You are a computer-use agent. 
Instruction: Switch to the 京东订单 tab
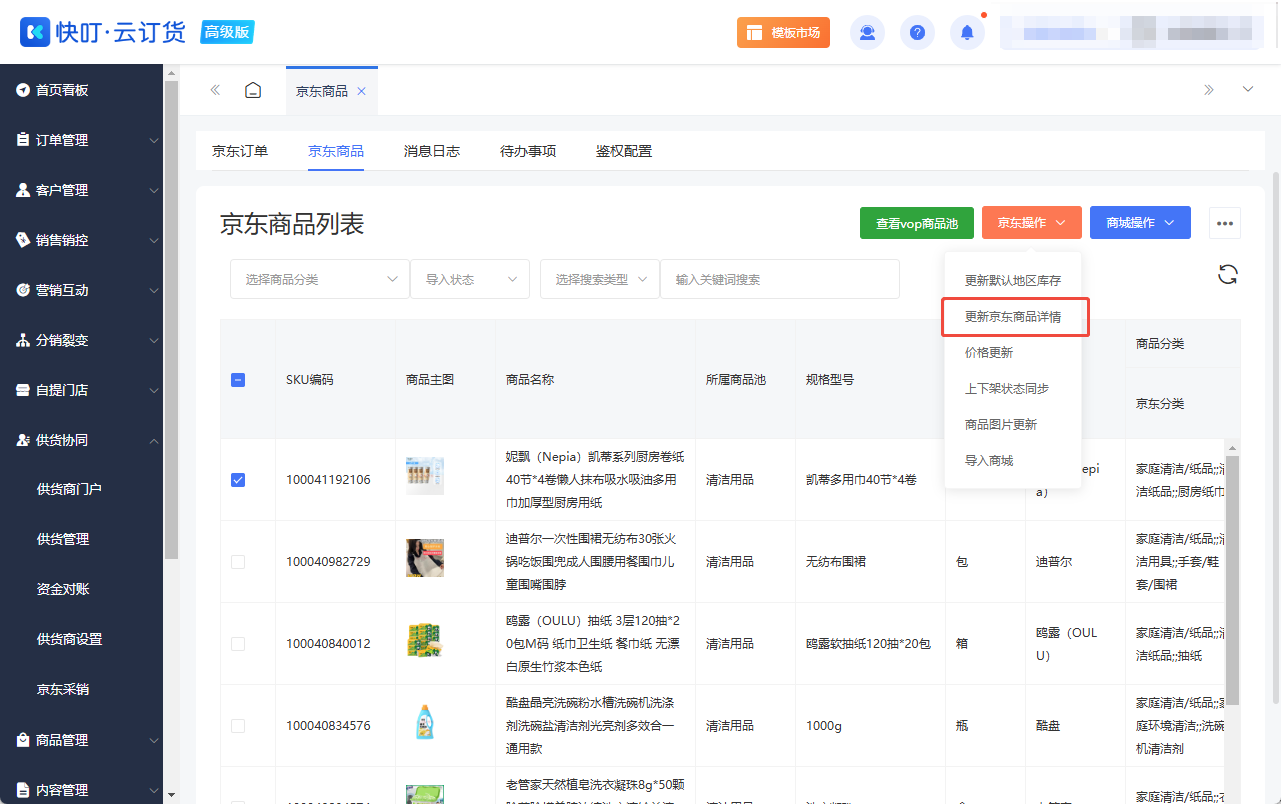(240, 151)
